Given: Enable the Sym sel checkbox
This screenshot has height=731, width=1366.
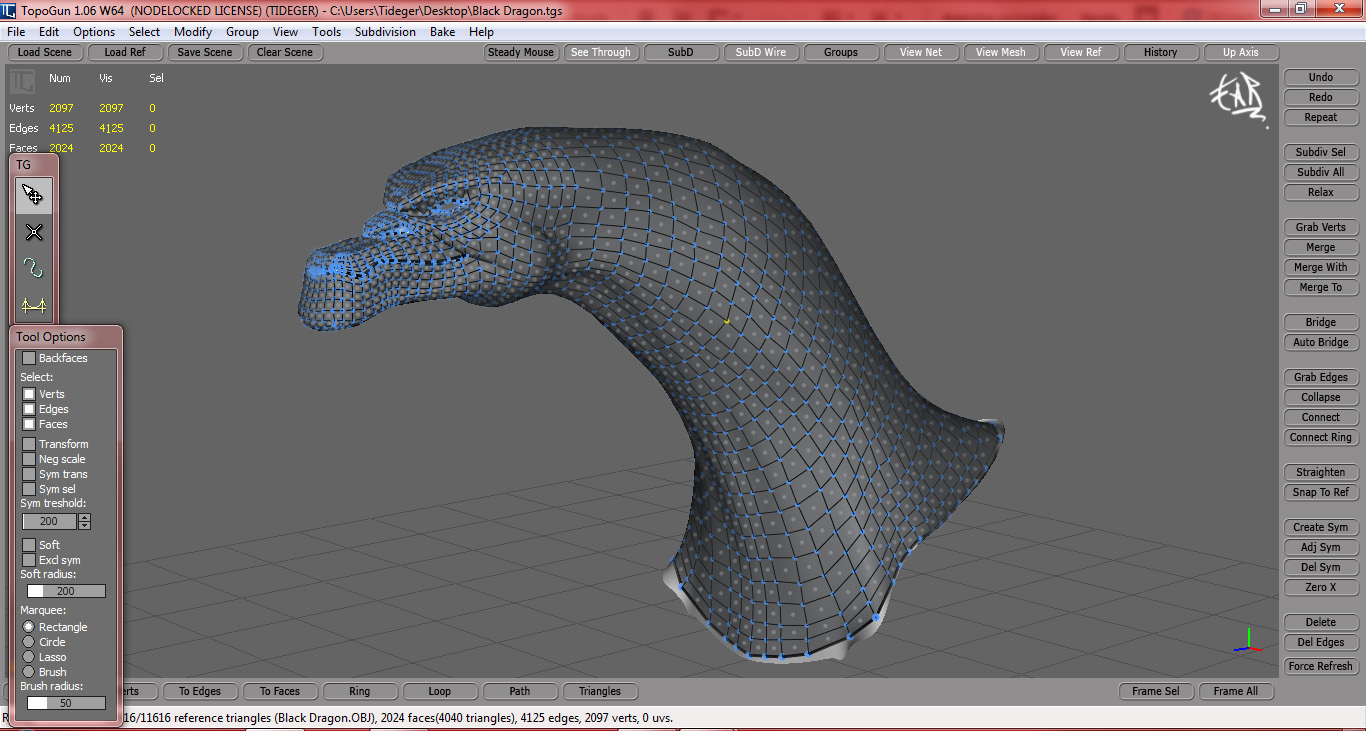Looking at the screenshot, I should click(x=29, y=489).
